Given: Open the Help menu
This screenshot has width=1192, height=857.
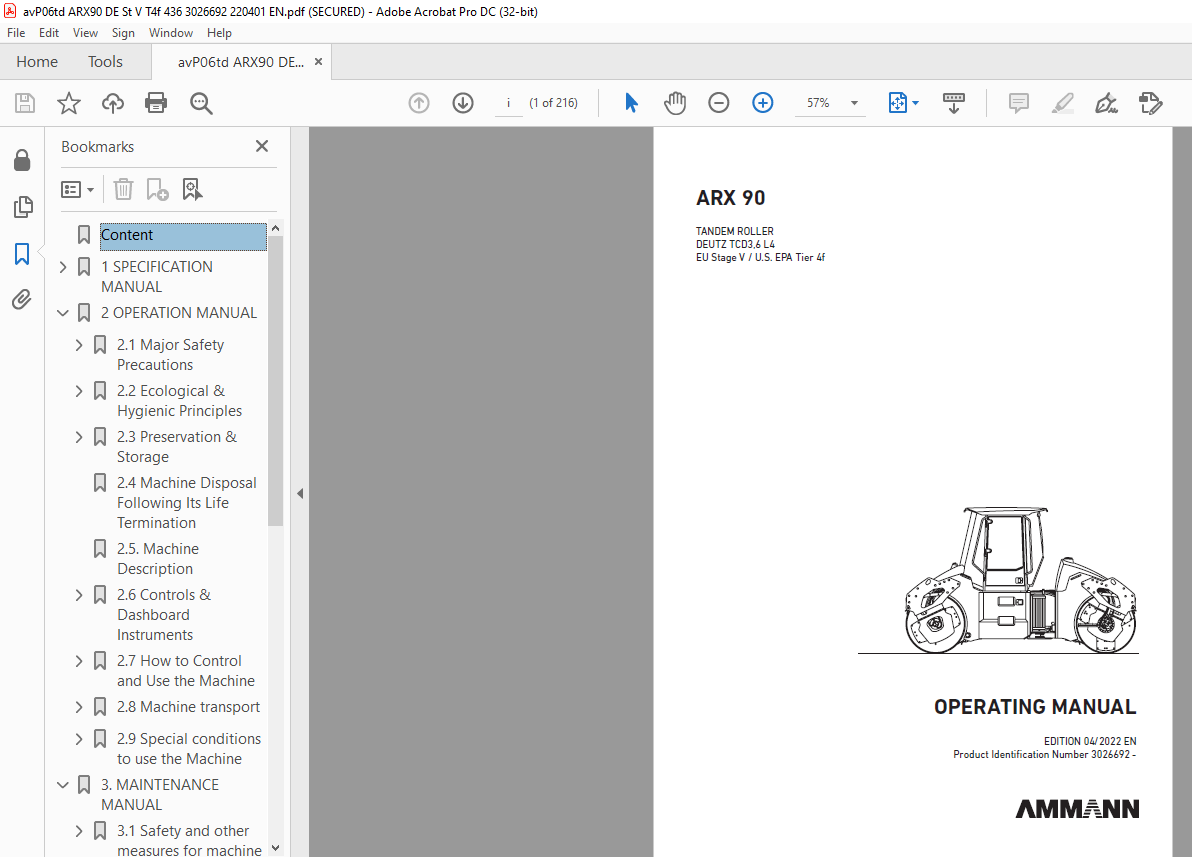Looking at the screenshot, I should coord(219,33).
